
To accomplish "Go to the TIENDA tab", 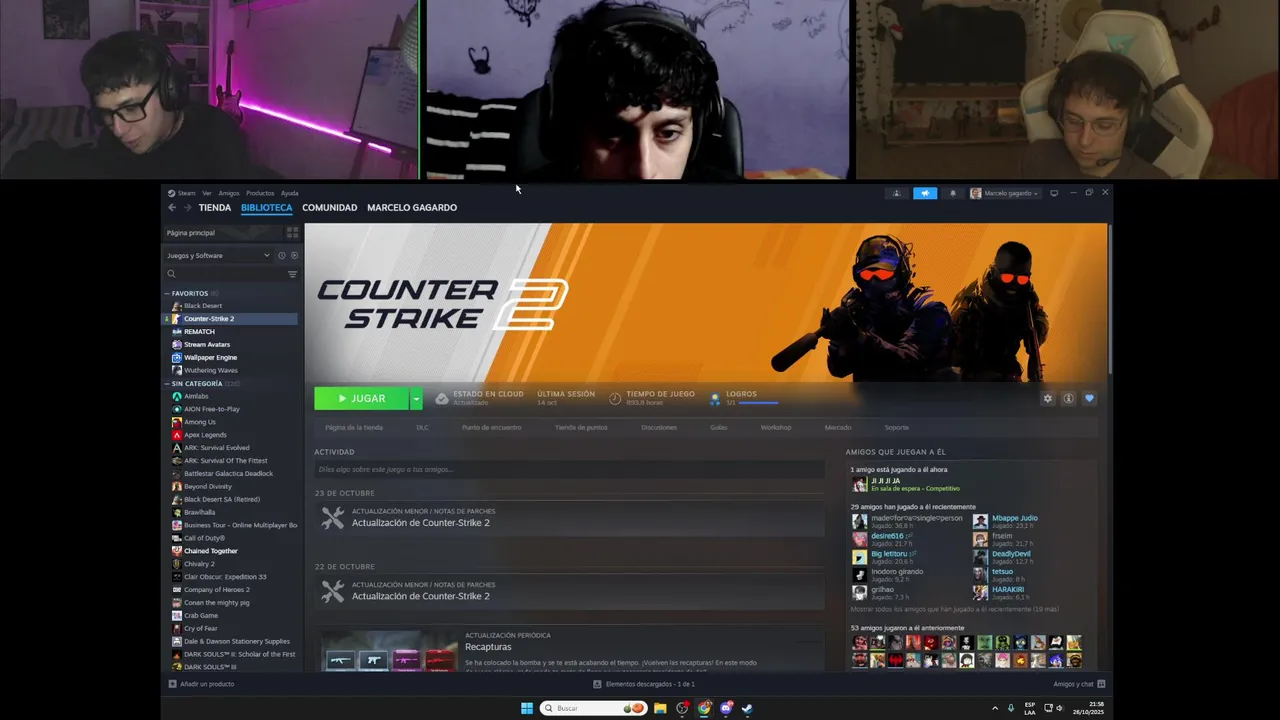I will pyautogui.click(x=215, y=208).
